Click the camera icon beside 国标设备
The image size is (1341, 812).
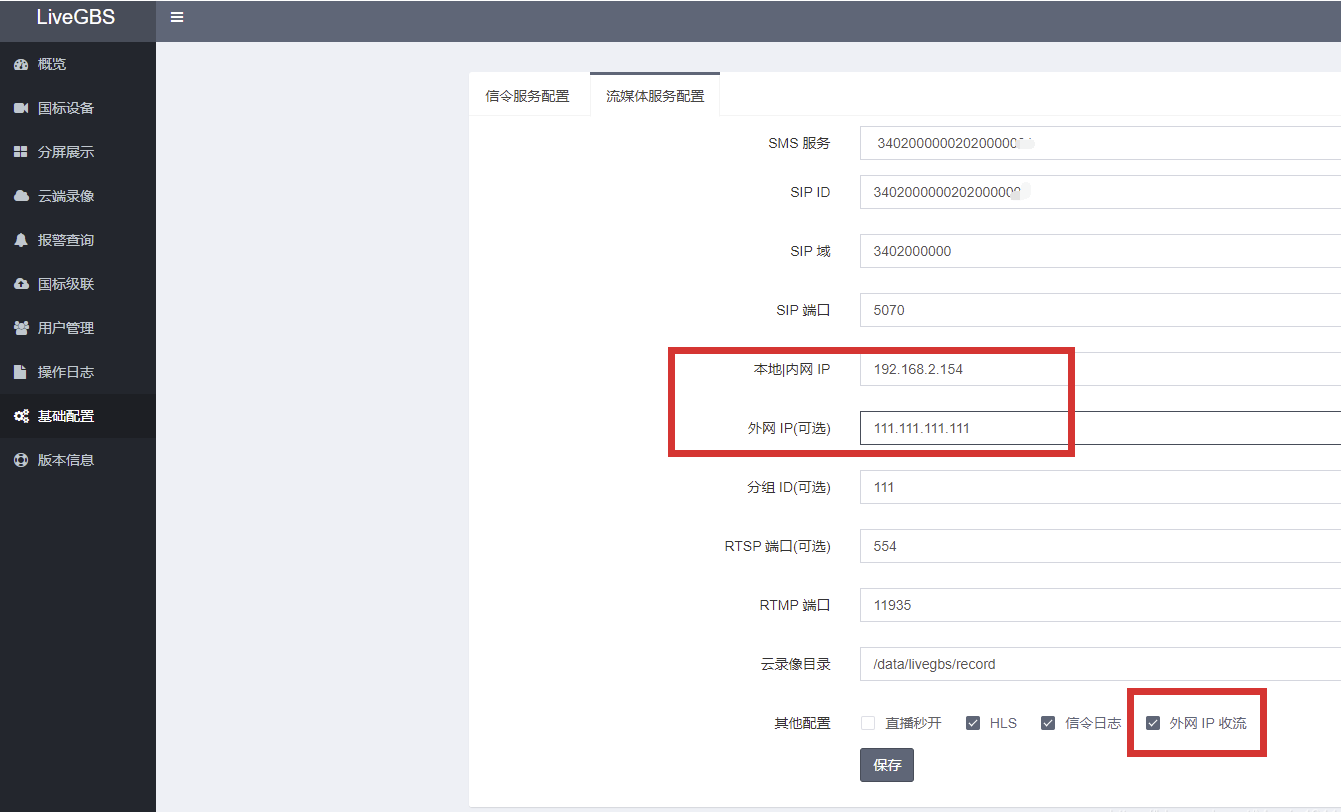(x=21, y=108)
